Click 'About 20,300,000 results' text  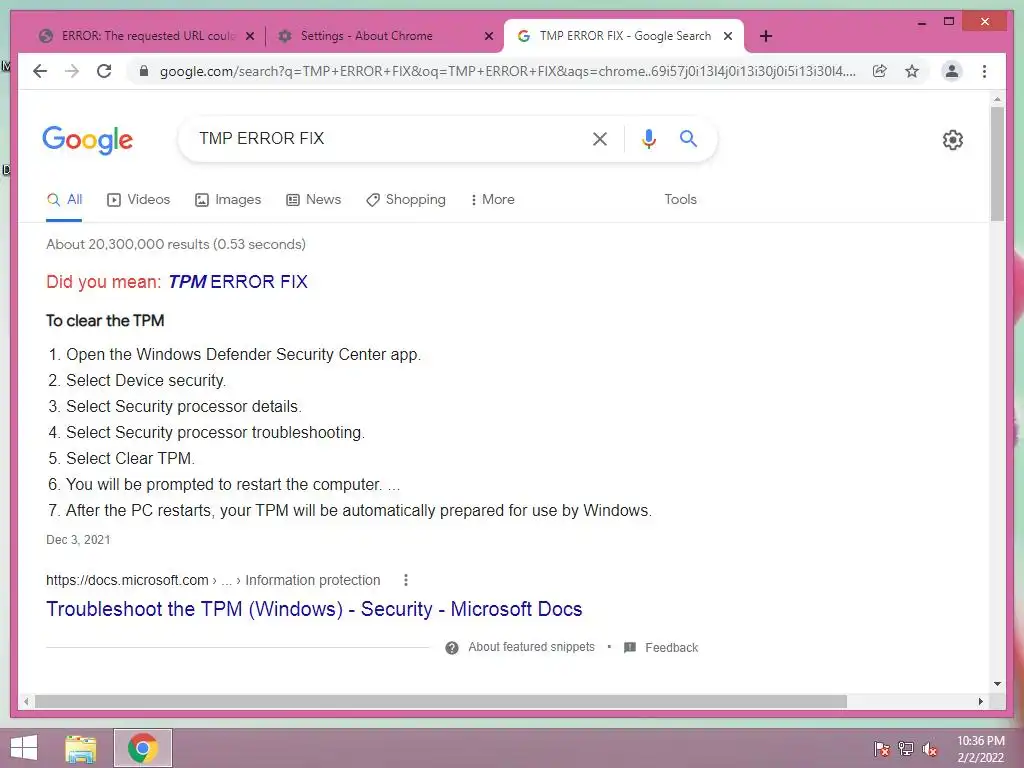point(176,244)
